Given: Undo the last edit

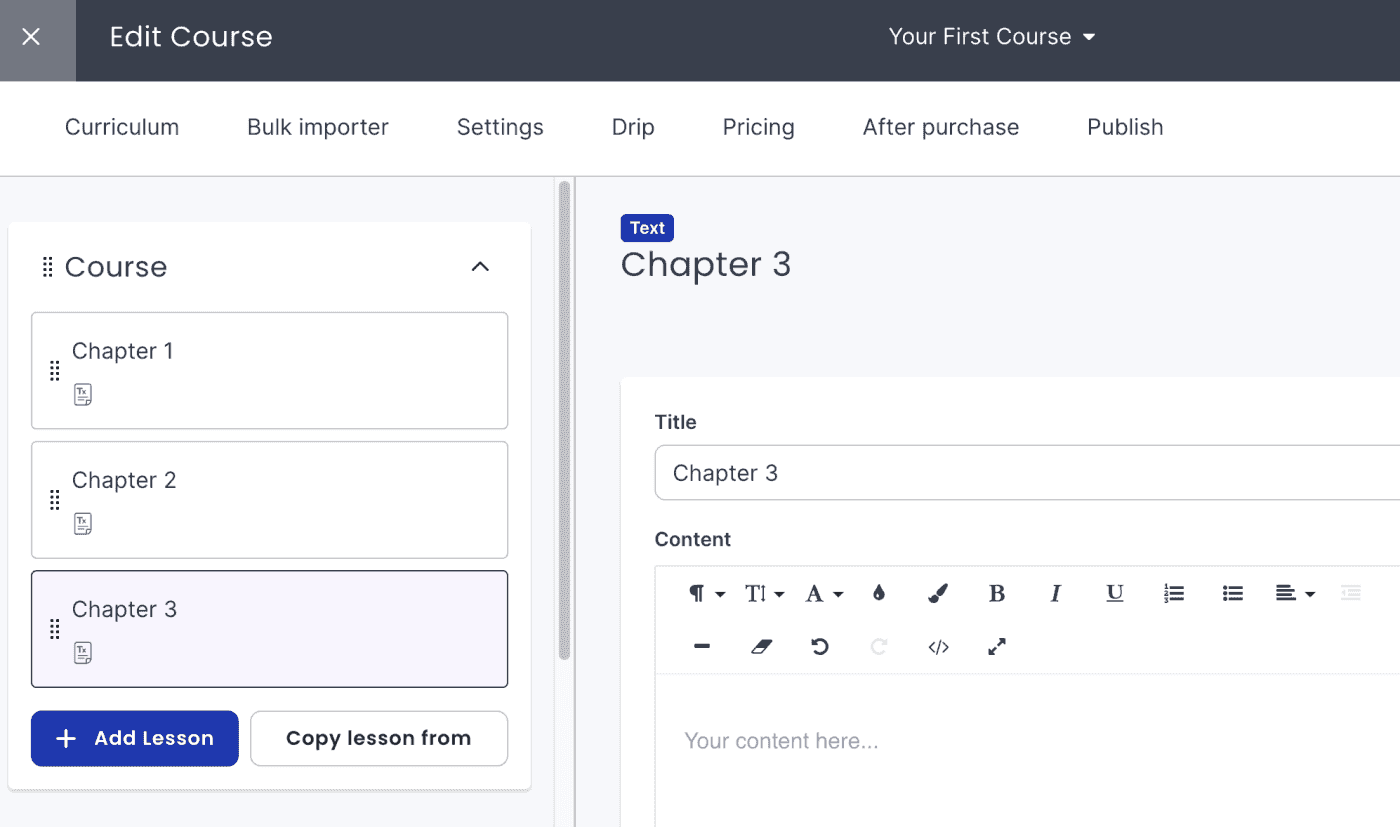Looking at the screenshot, I should [x=820, y=647].
